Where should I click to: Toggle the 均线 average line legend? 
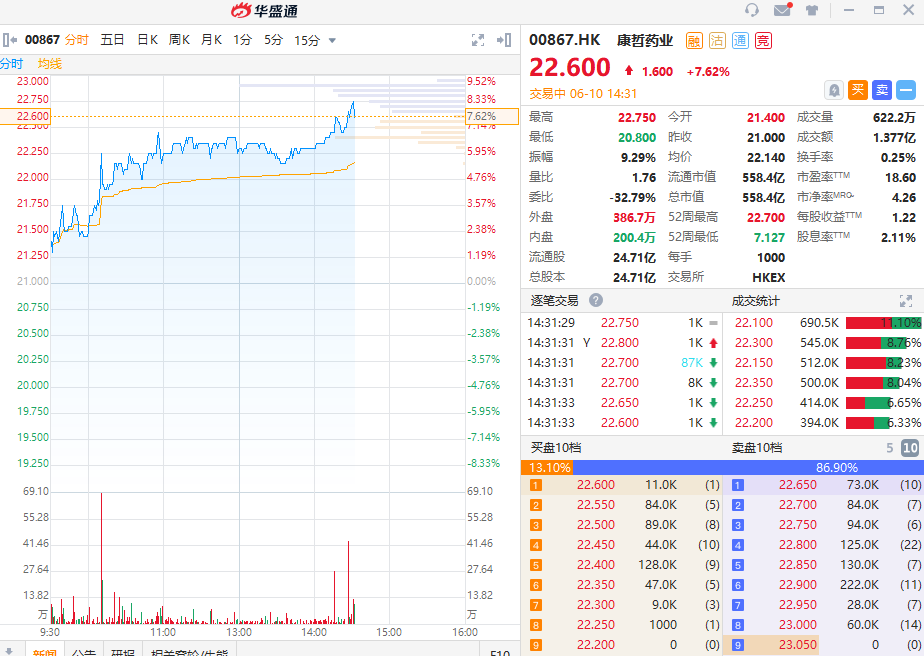coord(50,64)
